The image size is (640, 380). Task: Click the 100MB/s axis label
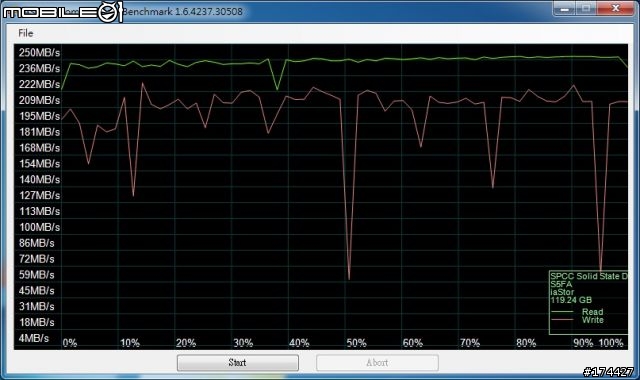pyautogui.click(x=39, y=227)
